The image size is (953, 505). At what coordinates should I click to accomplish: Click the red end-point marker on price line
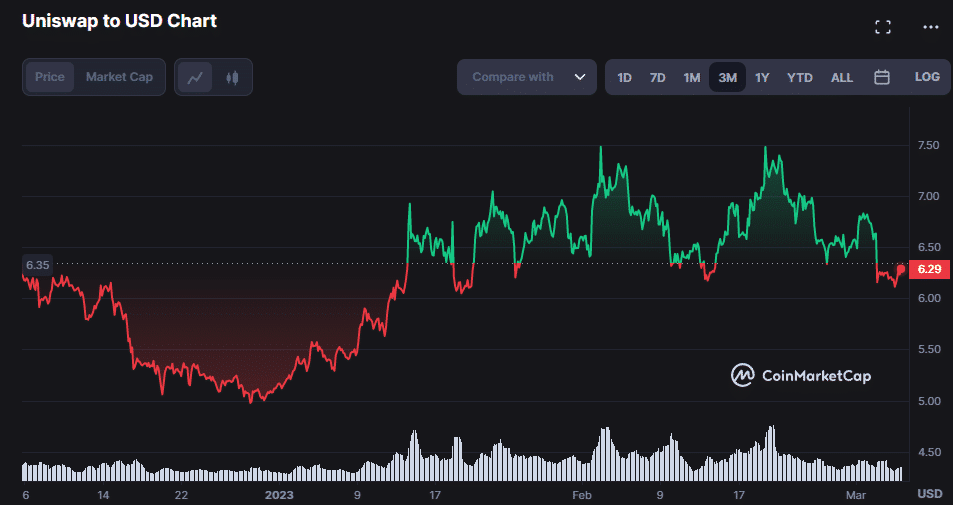click(x=901, y=269)
